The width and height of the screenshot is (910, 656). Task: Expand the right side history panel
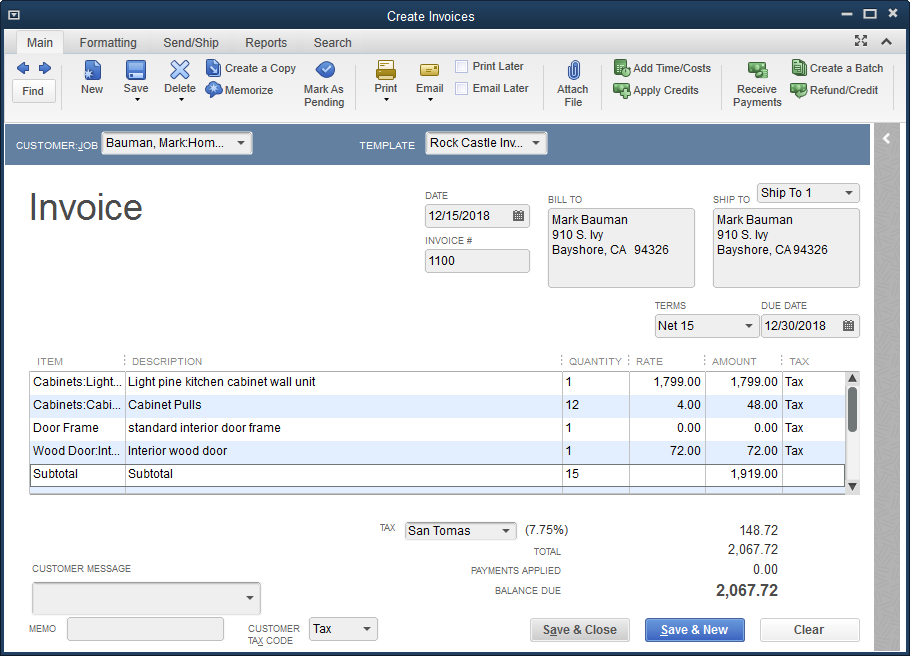pos(886,138)
